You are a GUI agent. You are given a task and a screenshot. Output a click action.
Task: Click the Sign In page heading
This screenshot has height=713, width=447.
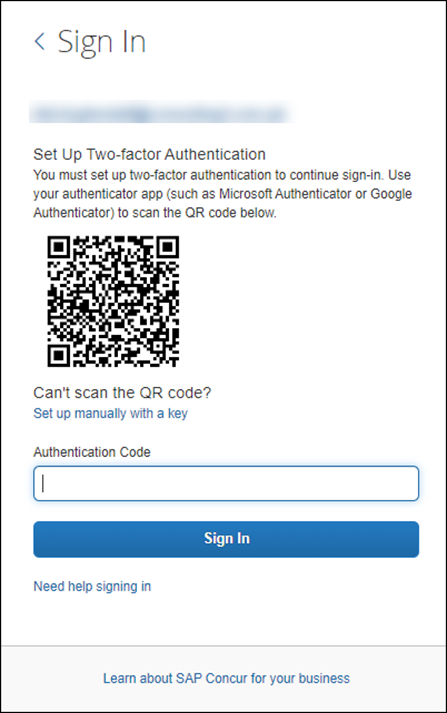[x=101, y=42]
